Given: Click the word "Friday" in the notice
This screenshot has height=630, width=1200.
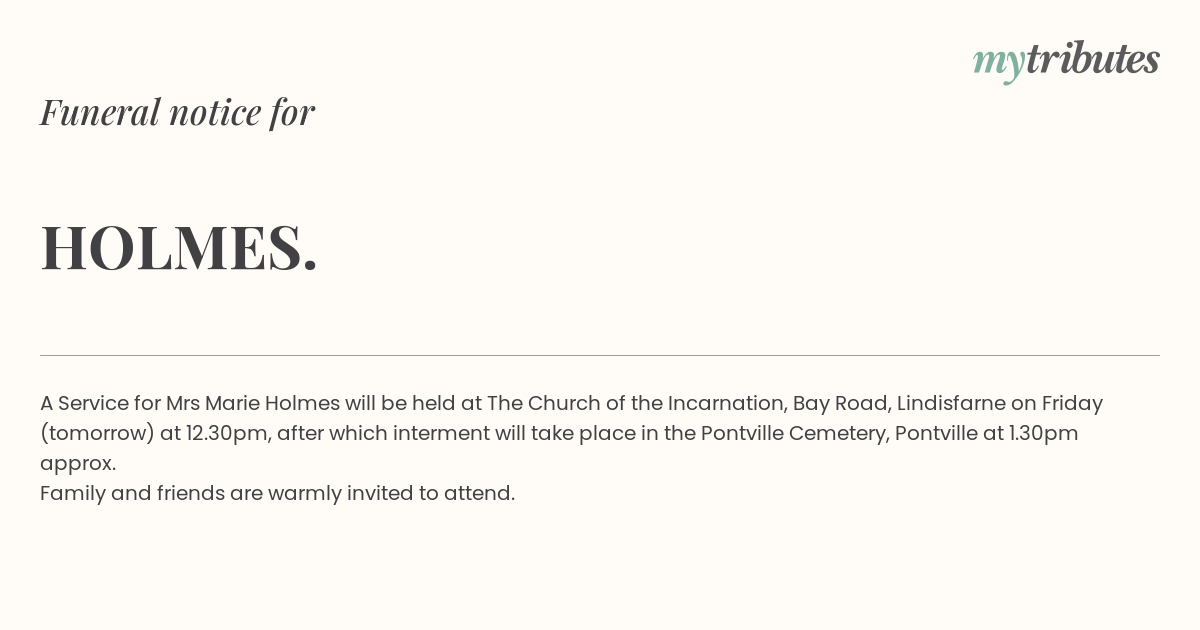Looking at the screenshot, I should [1072, 404].
